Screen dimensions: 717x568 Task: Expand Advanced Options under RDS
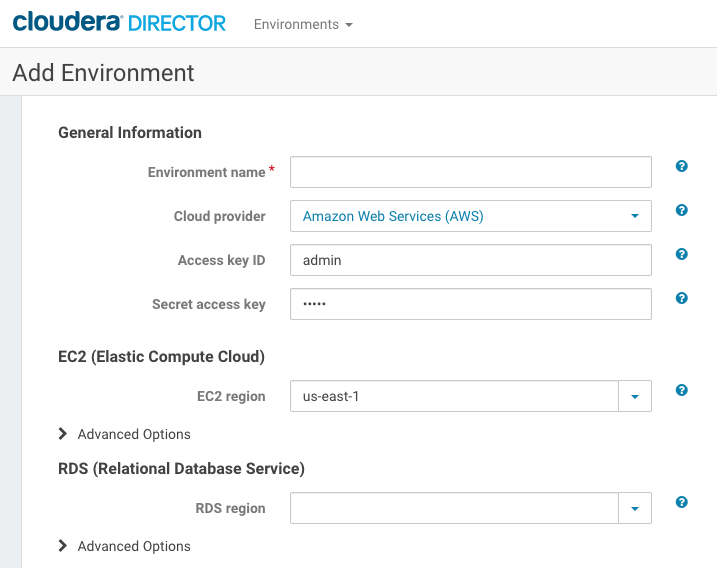pos(124,546)
